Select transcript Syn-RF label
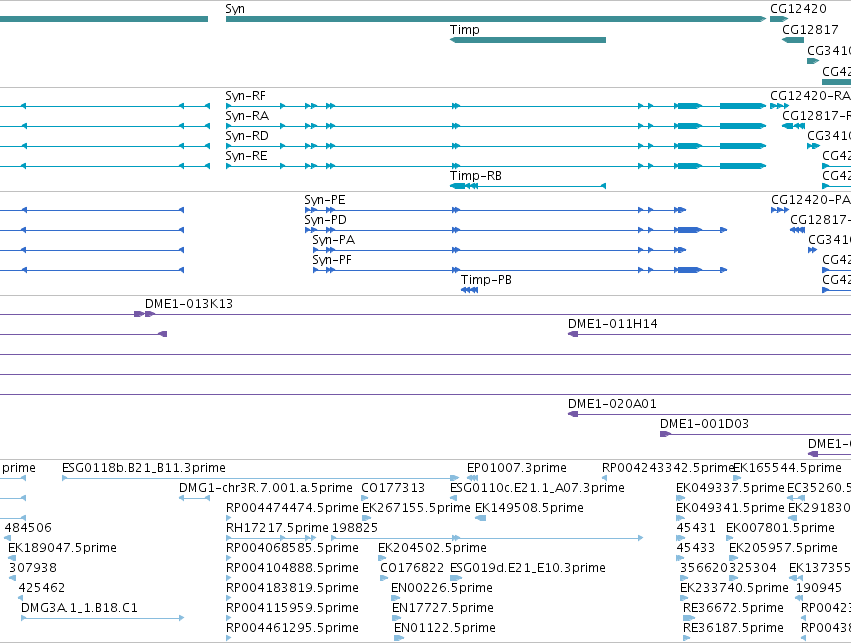Image resolution: width=851 pixels, height=643 pixels. (x=245, y=96)
